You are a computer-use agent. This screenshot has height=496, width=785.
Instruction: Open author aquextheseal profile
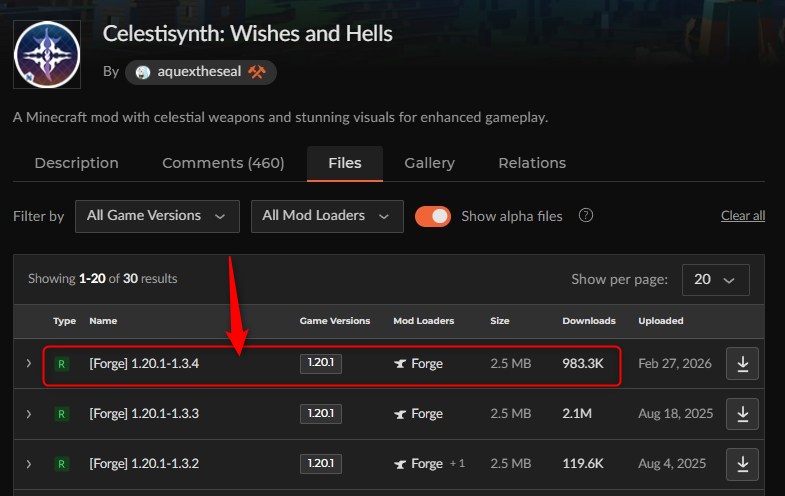pyautogui.click(x=199, y=72)
